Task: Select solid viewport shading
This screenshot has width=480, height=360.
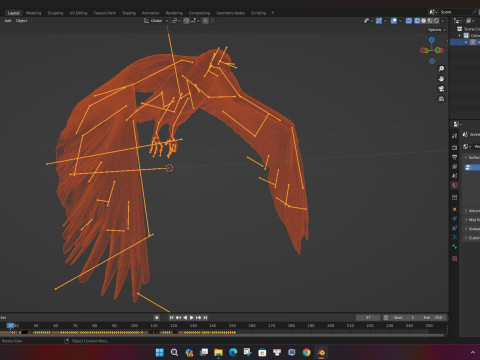Action: pyautogui.click(x=424, y=21)
